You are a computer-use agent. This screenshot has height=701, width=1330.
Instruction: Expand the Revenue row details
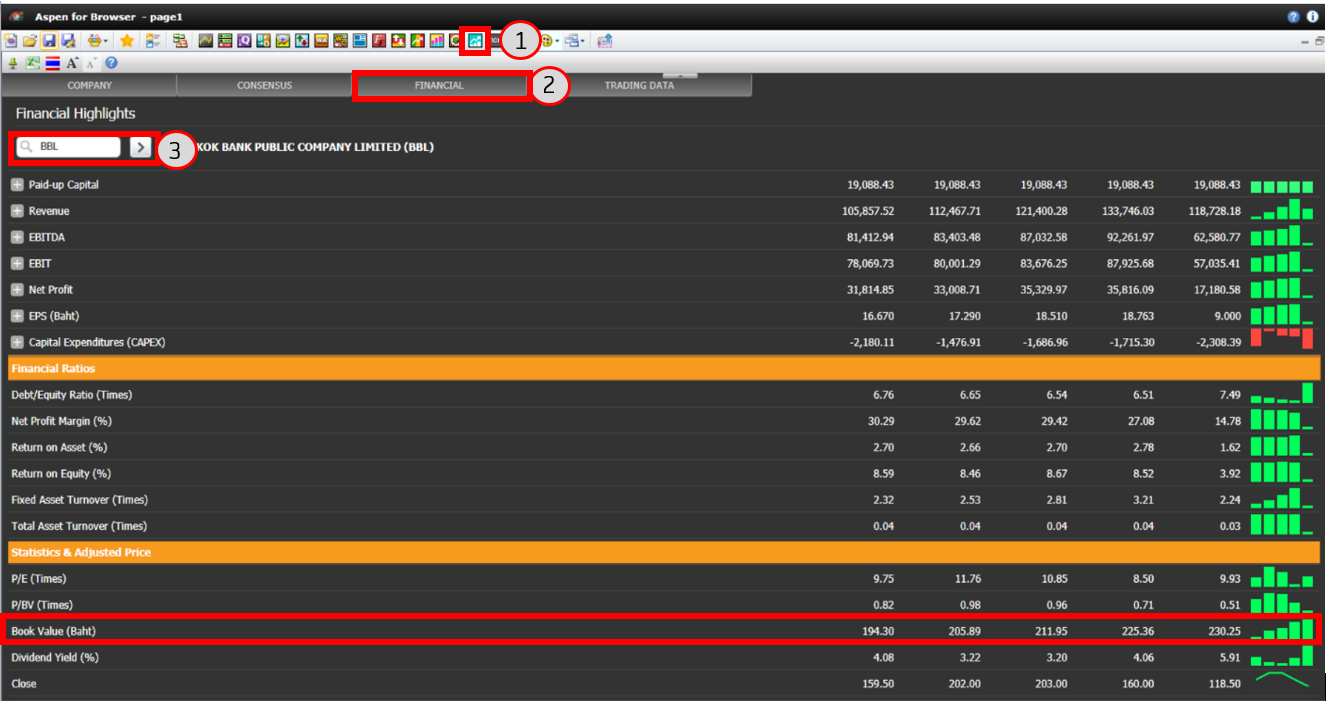click(17, 211)
